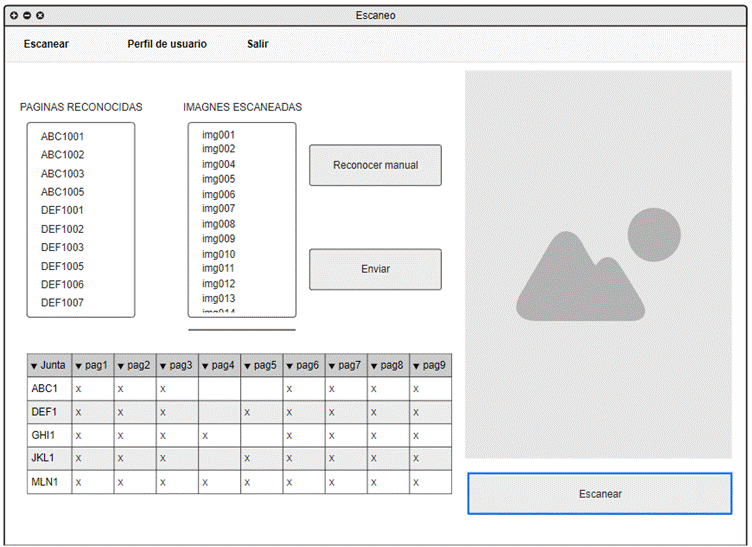Select ABC1001 in recognized pages list
Screen dimensions: 752x547
click(x=62, y=136)
